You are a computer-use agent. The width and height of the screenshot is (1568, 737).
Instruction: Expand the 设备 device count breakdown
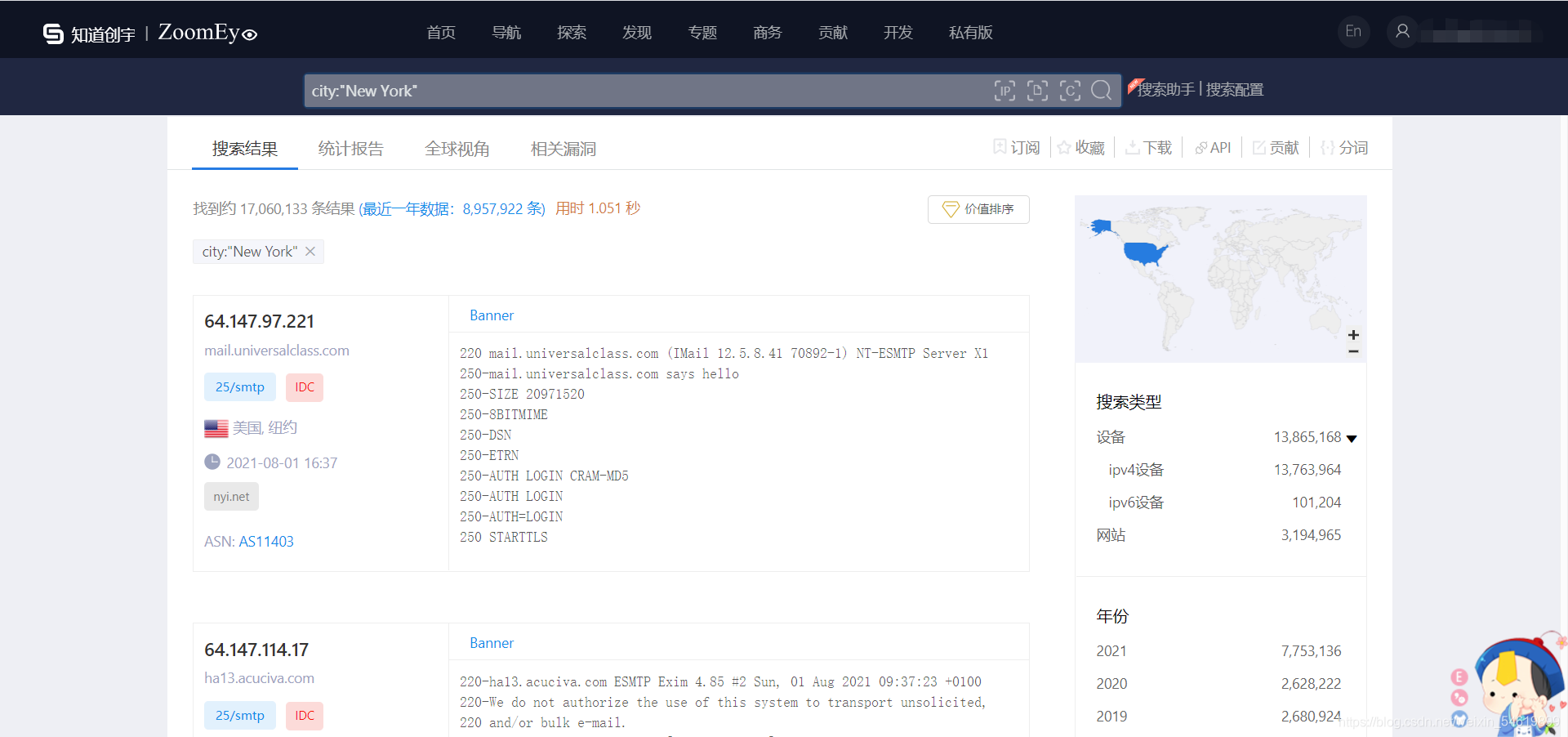(x=1352, y=437)
